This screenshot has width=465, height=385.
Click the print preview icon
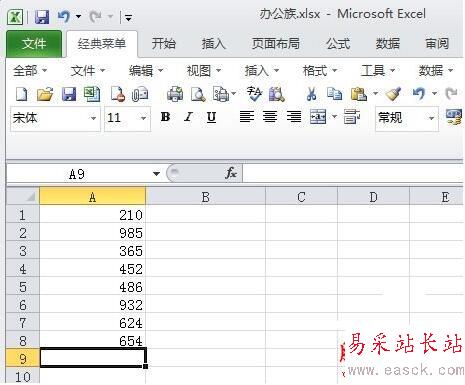click(198, 94)
